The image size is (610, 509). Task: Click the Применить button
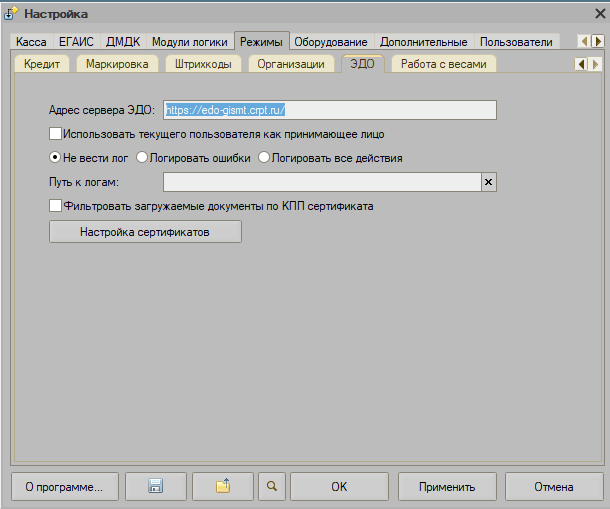tap(447, 487)
